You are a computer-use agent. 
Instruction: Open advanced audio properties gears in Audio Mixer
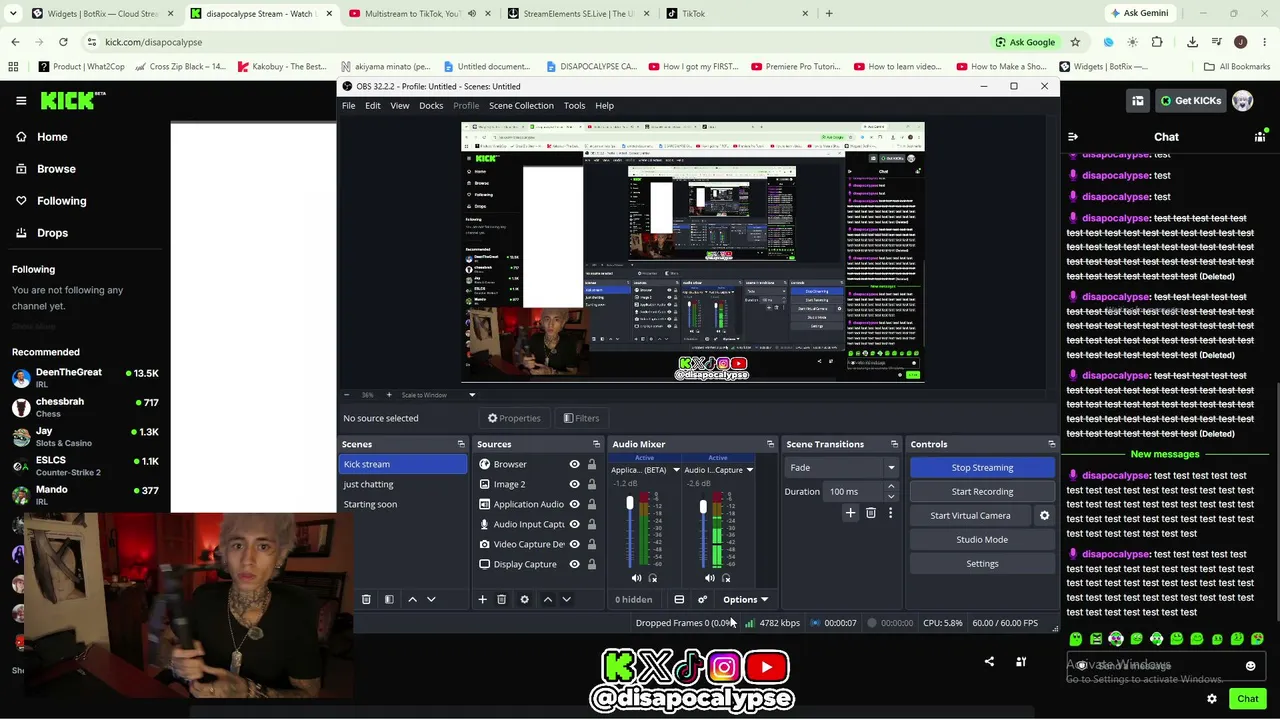coord(702,599)
